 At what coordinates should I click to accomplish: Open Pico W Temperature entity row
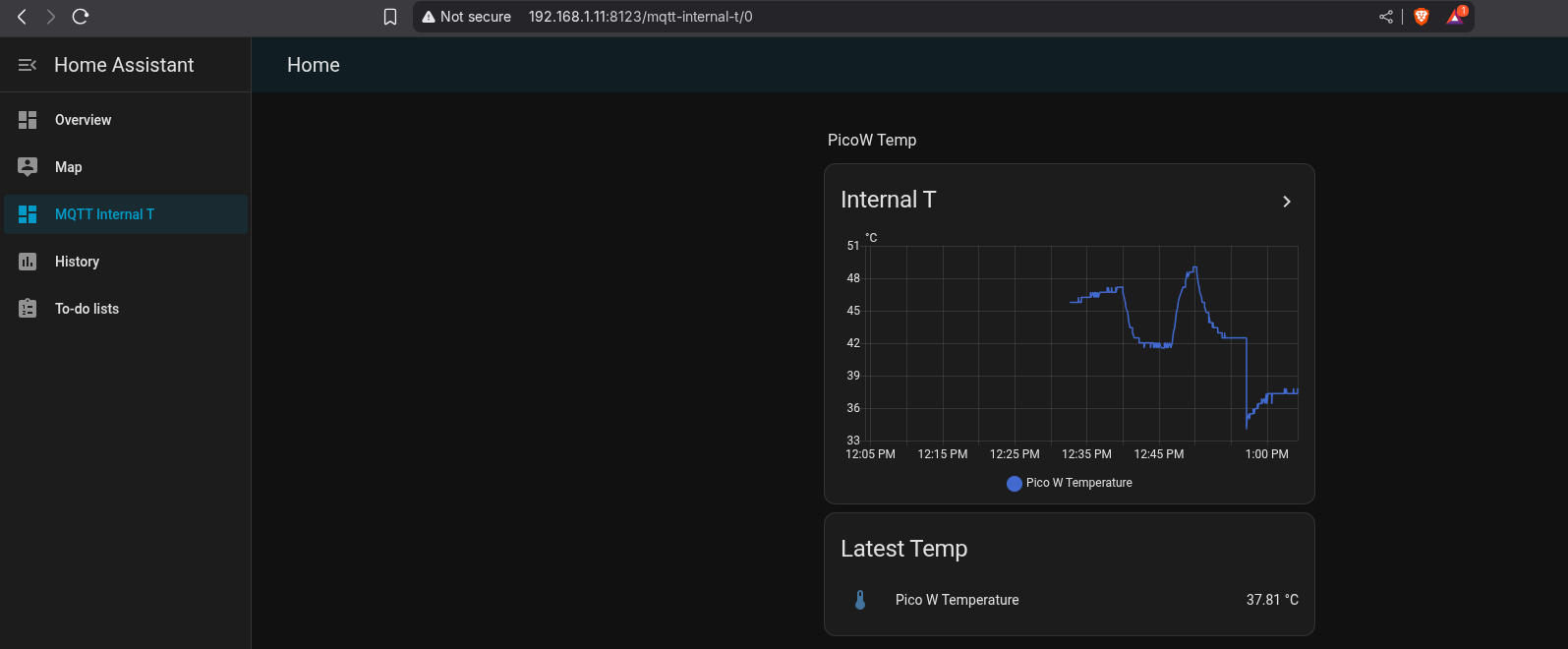pyautogui.click(x=1070, y=600)
